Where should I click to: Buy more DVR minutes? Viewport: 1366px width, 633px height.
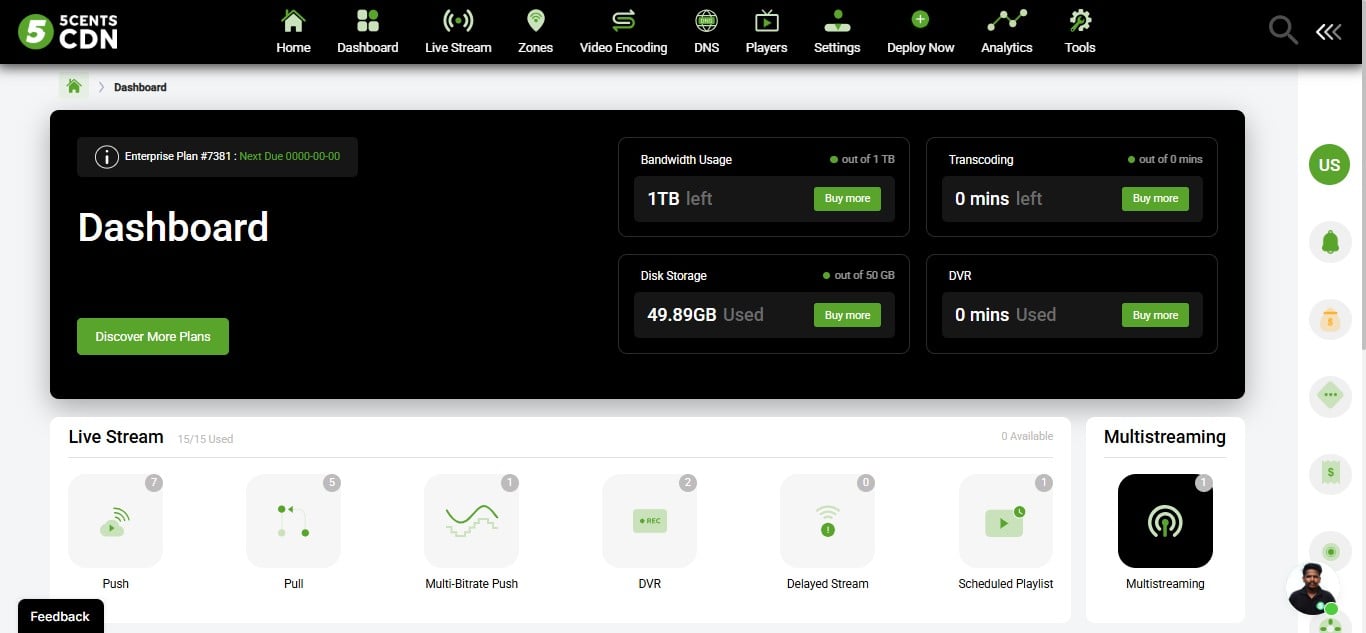tap(1155, 315)
